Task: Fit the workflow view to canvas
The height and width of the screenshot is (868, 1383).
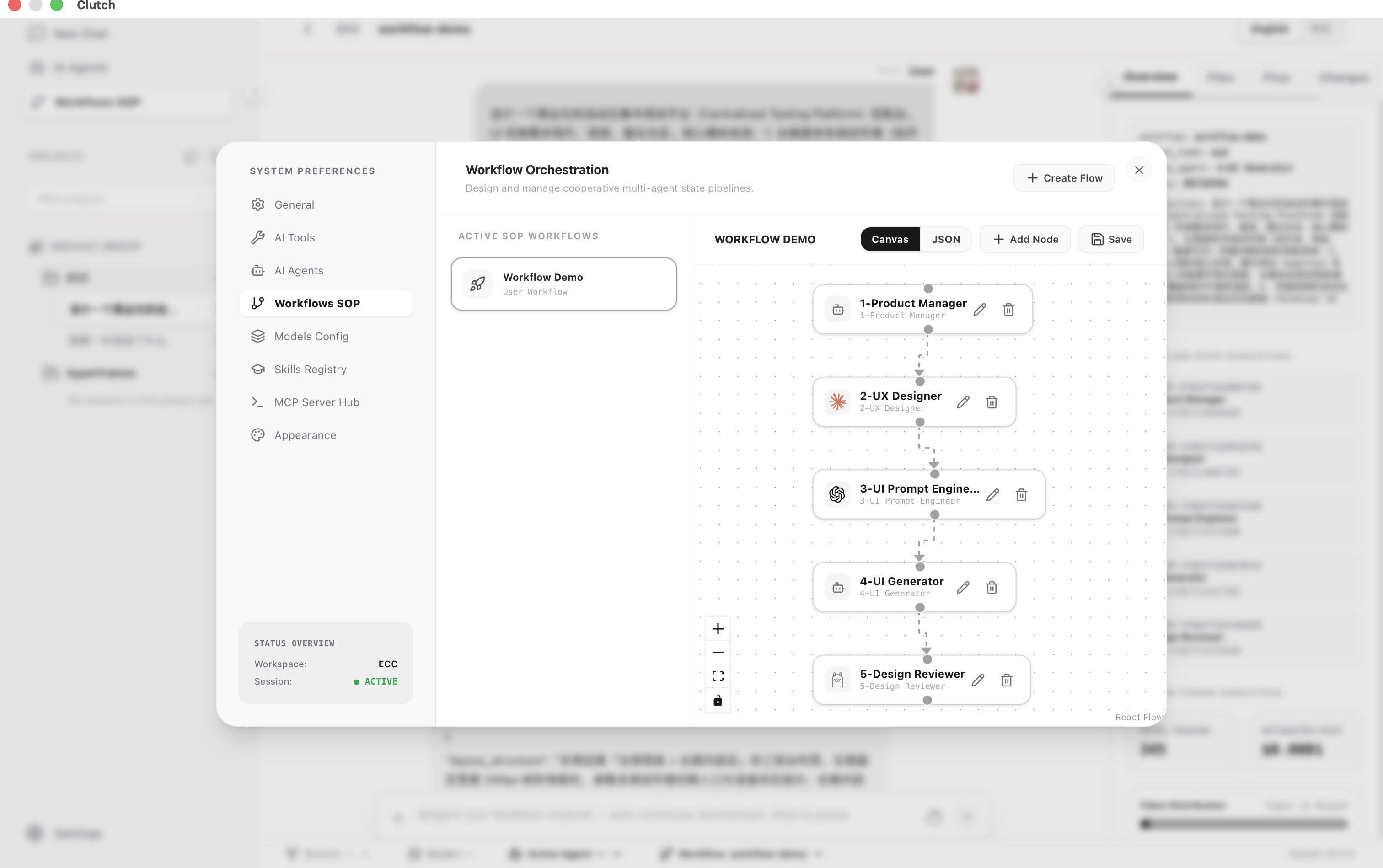Action: [x=718, y=676]
